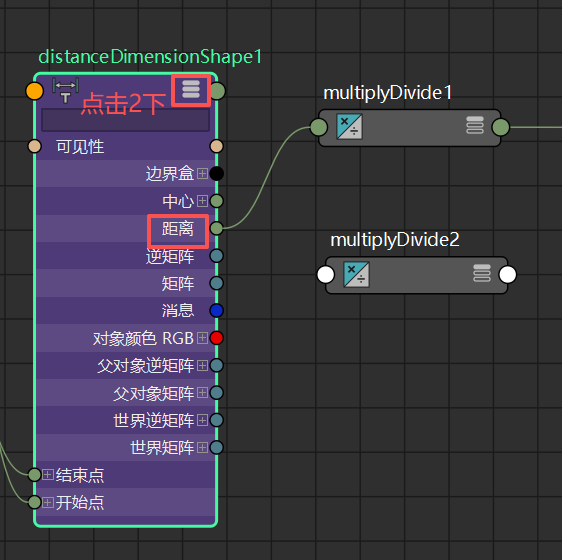Toggle multiplyDivide2 node view mode
Viewport: 562px width, 560px height.
[x=482, y=273]
